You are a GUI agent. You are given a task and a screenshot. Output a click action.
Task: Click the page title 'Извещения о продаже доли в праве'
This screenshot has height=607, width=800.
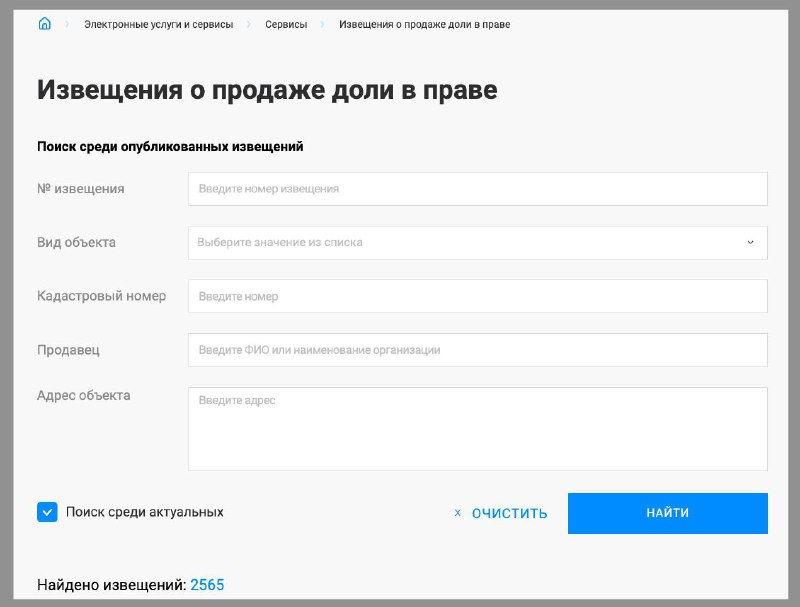tap(267, 90)
